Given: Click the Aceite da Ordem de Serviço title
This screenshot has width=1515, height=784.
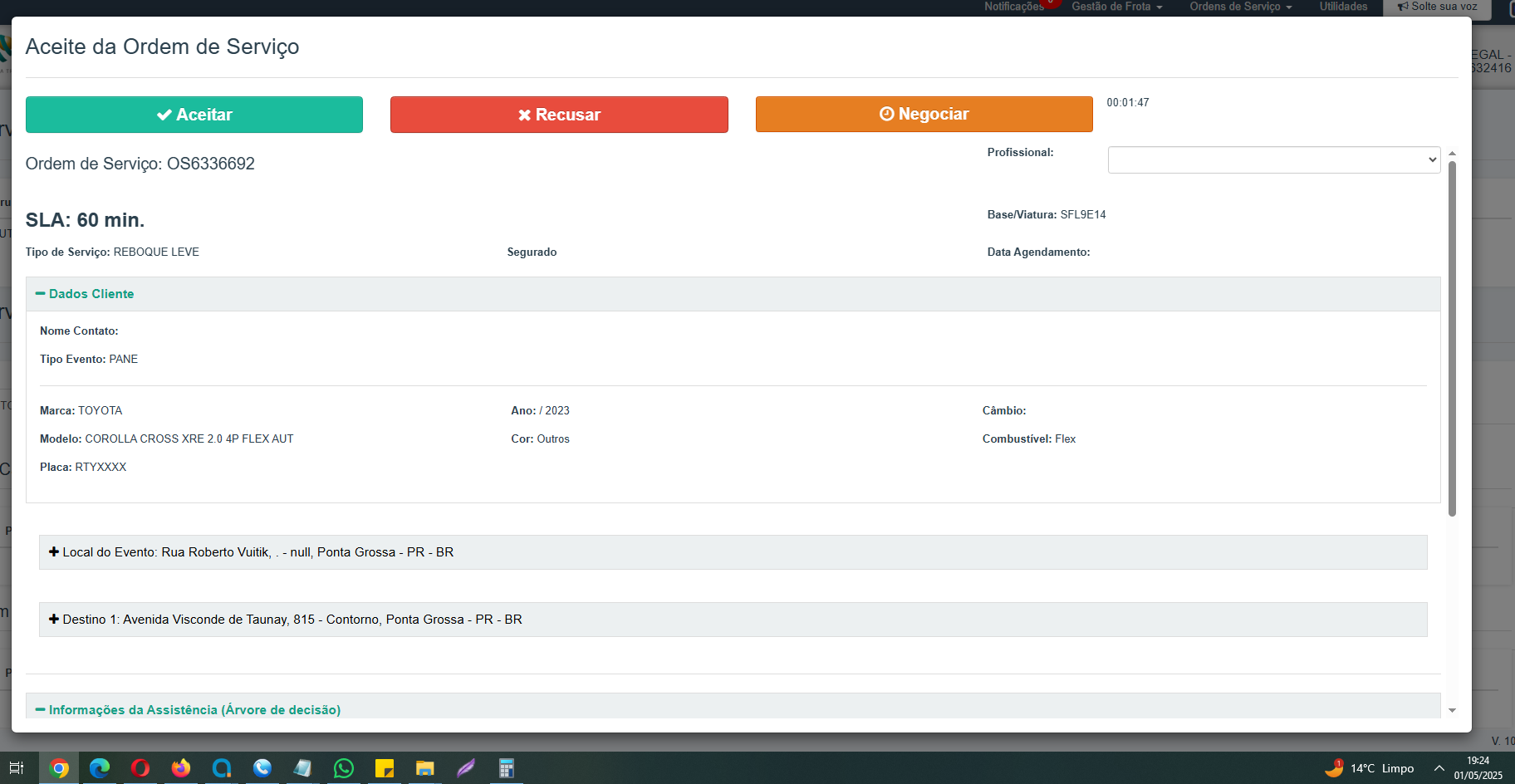Looking at the screenshot, I should pyautogui.click(x=163, y=47).
